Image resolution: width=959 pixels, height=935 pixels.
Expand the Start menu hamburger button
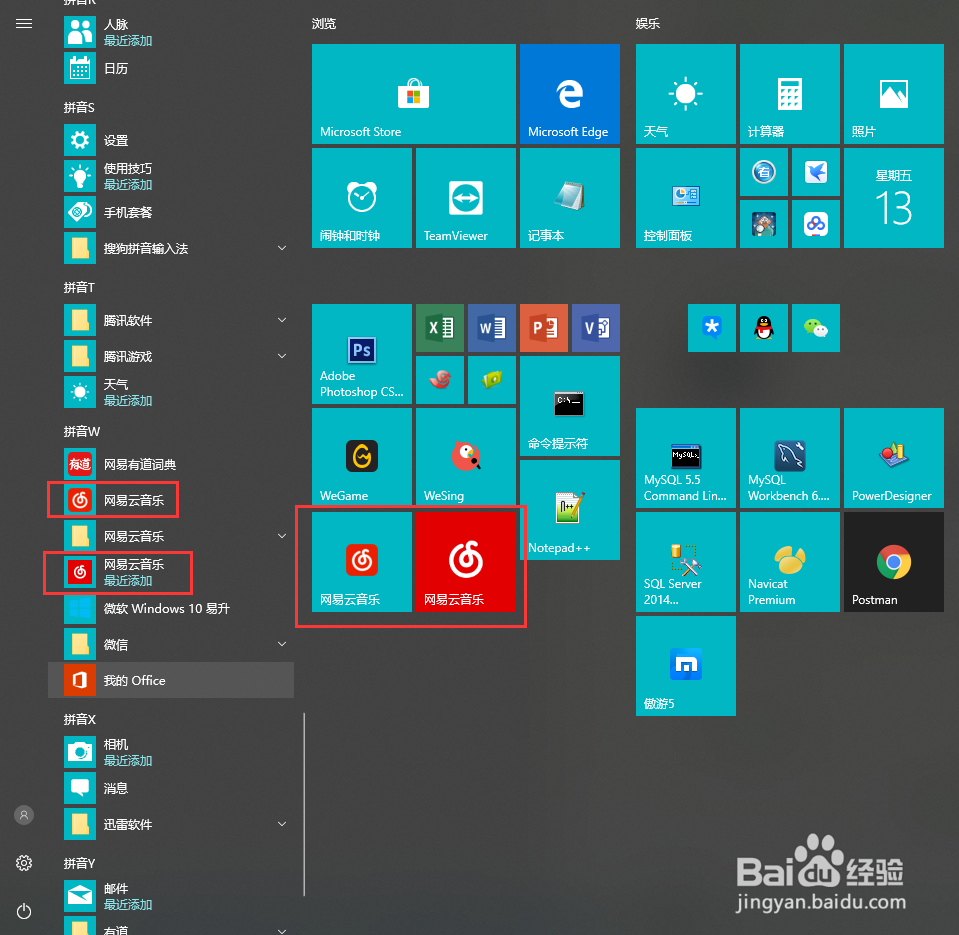point(24,24)
